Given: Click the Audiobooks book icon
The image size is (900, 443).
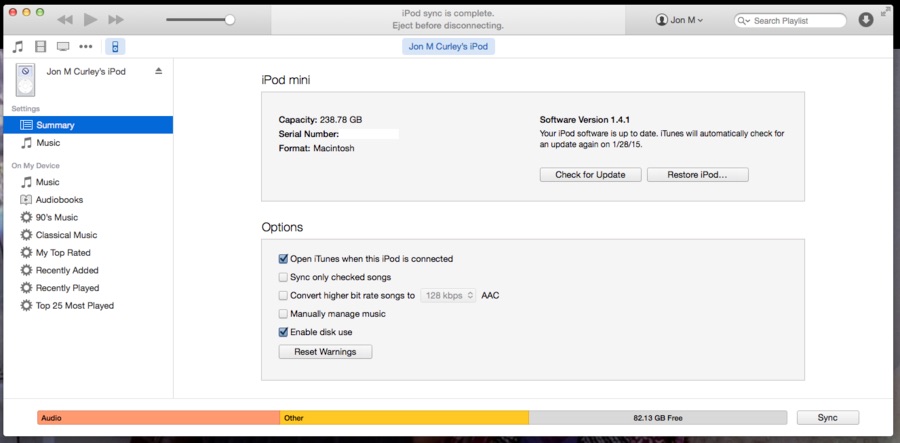Looking at the screenshot, I should (26, 200).
